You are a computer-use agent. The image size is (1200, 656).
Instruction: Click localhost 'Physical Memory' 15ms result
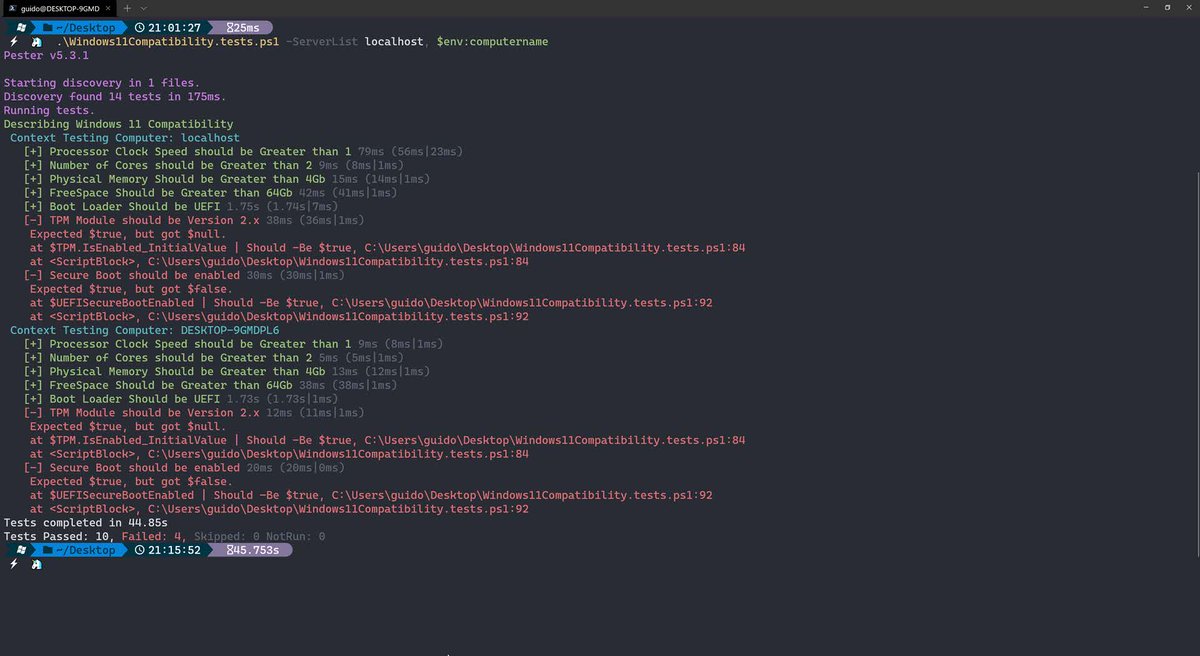(227, 179)
